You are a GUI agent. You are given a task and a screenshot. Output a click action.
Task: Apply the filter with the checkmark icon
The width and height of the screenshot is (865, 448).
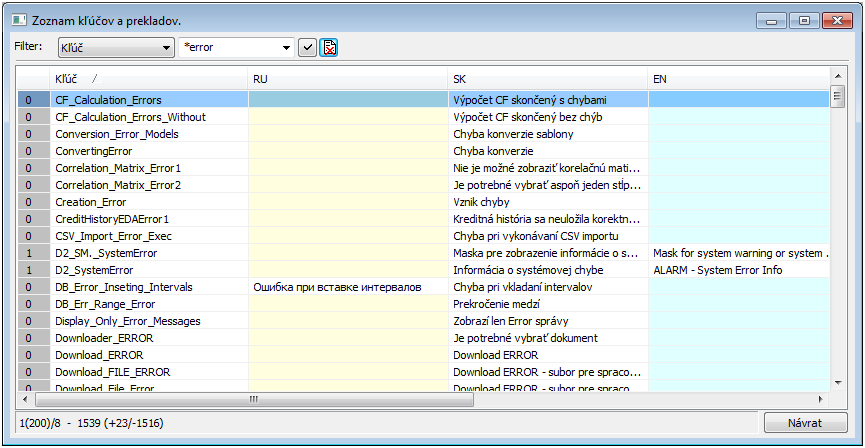(308, 47)
